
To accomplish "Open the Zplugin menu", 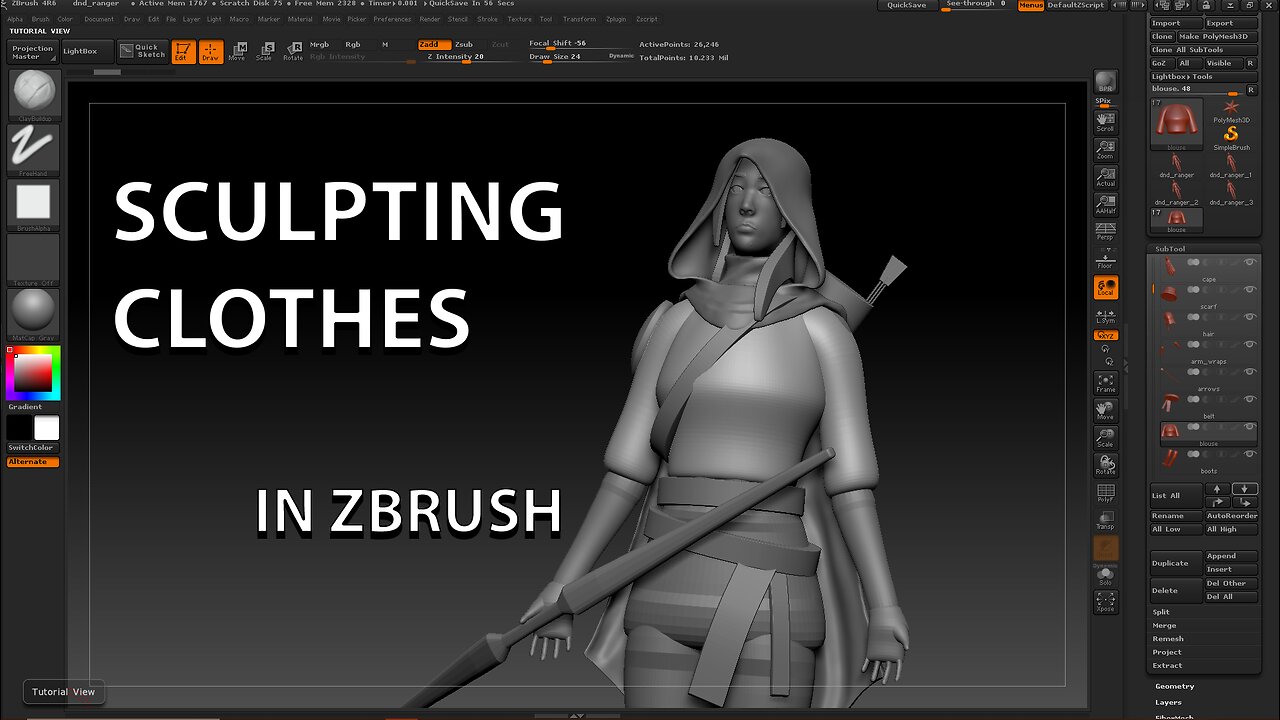I will coord(616,19).
